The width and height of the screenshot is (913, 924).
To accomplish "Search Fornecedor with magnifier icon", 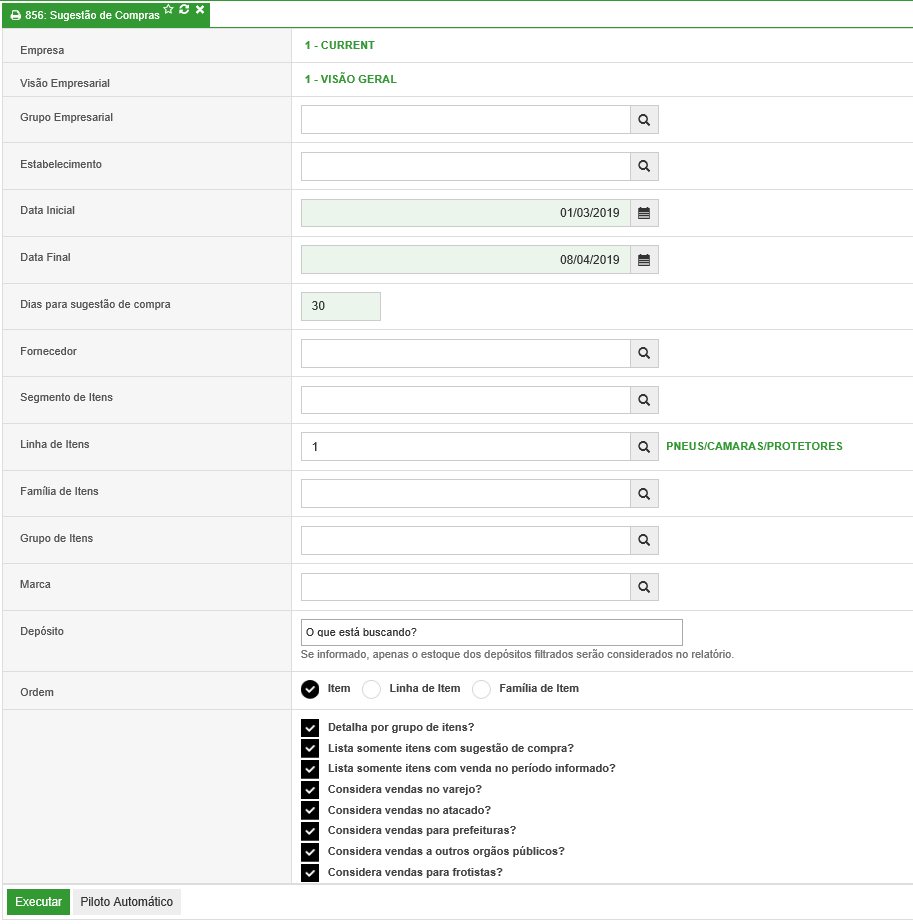I will [644, 353].
